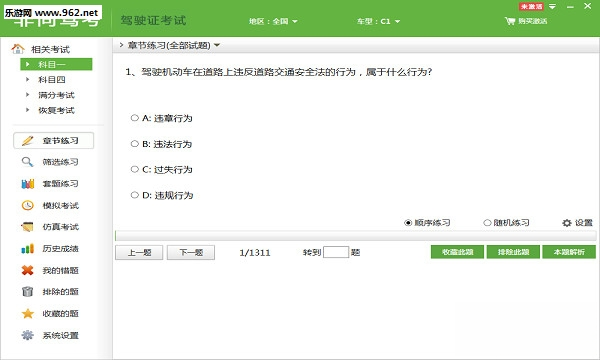600x360 pixels.
Task: Click the 下一题 button
Action: pos(191,252)
